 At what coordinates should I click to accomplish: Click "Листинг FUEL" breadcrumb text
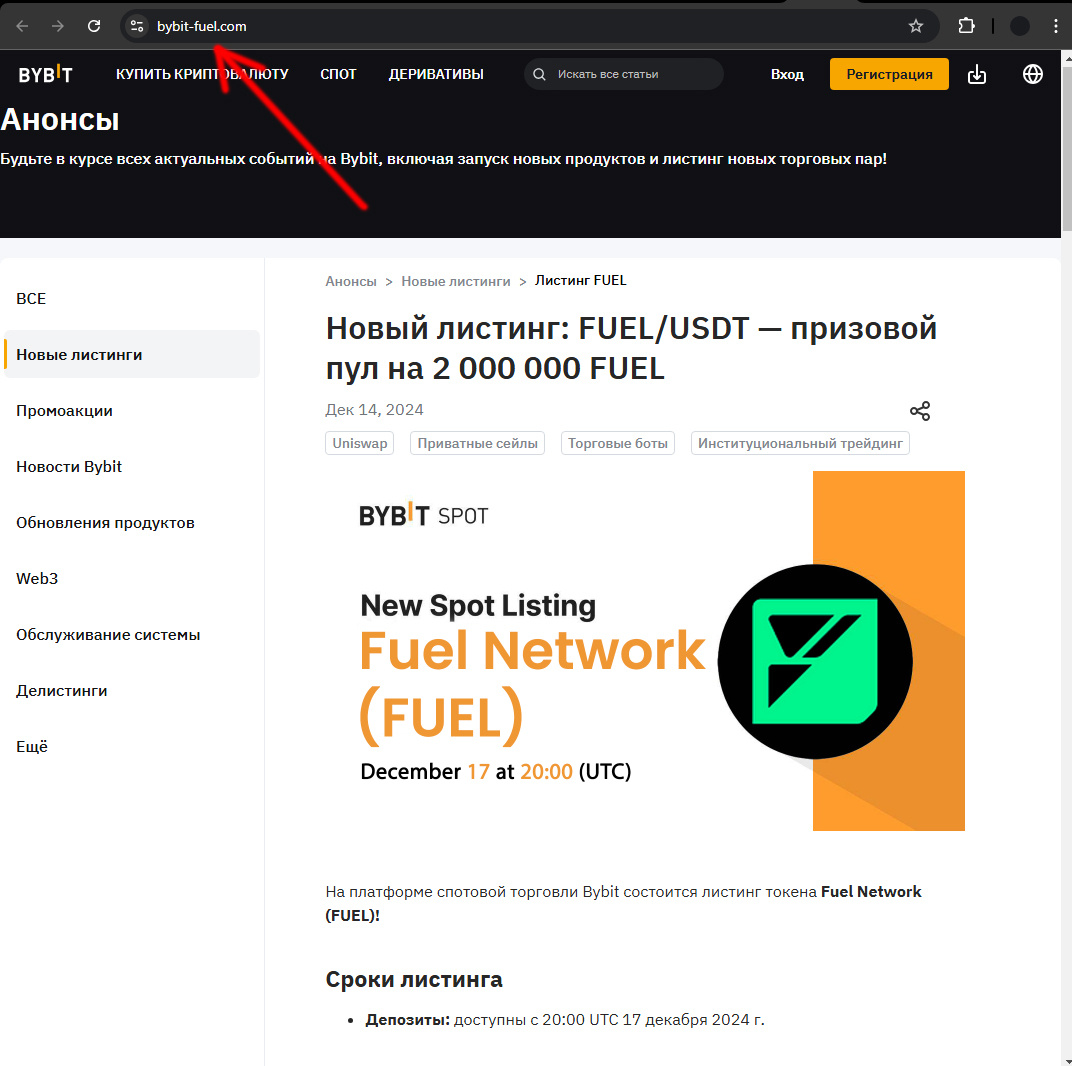click(x=580, y=280)
